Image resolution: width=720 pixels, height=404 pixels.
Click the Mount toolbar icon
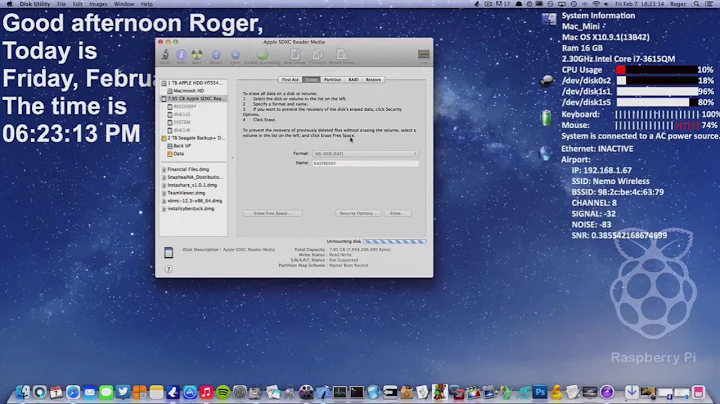pyautogui.click(x=216, y=55)
